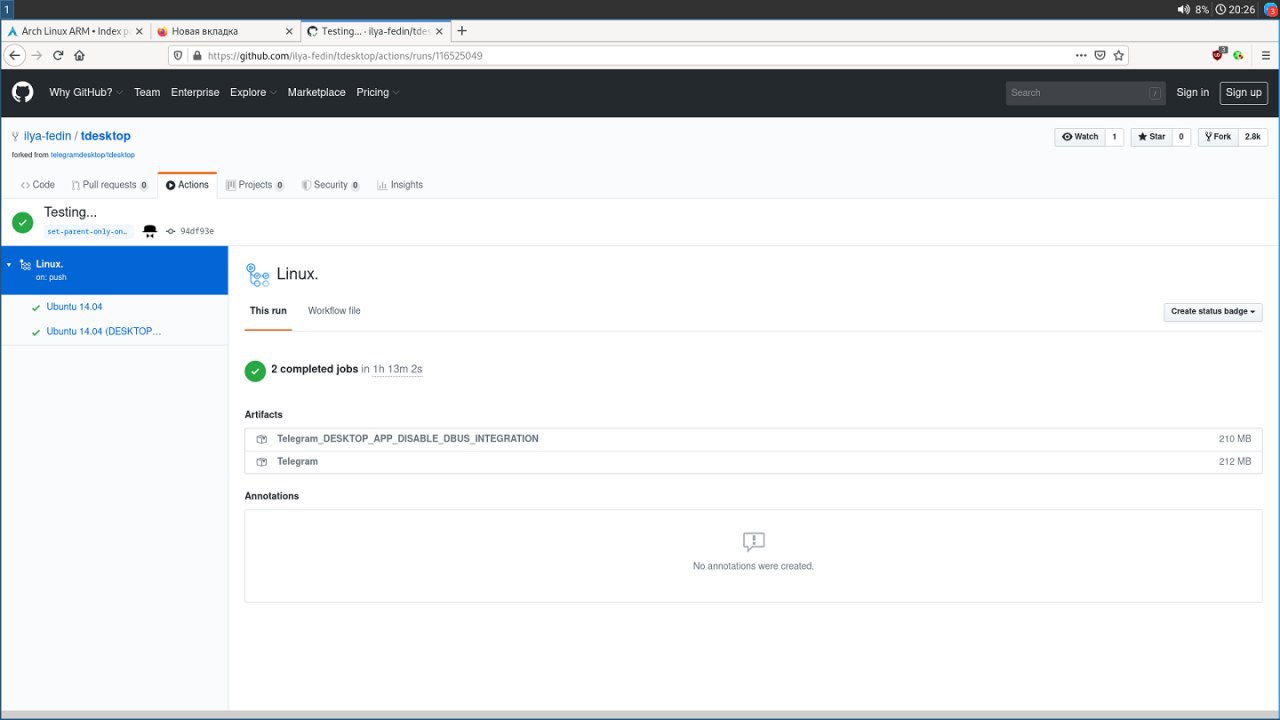This screenshot has width=1280, height=720.
Task: Click the GitHub logo icon
Action: (23, 92)
